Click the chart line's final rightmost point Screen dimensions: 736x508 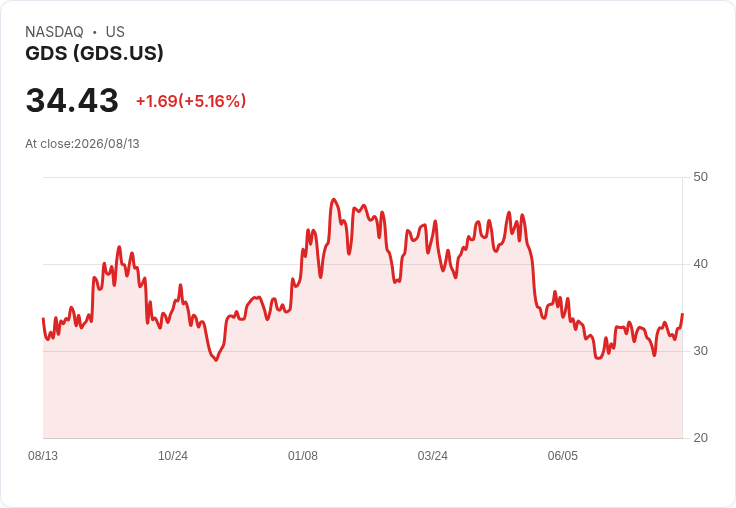682,314
